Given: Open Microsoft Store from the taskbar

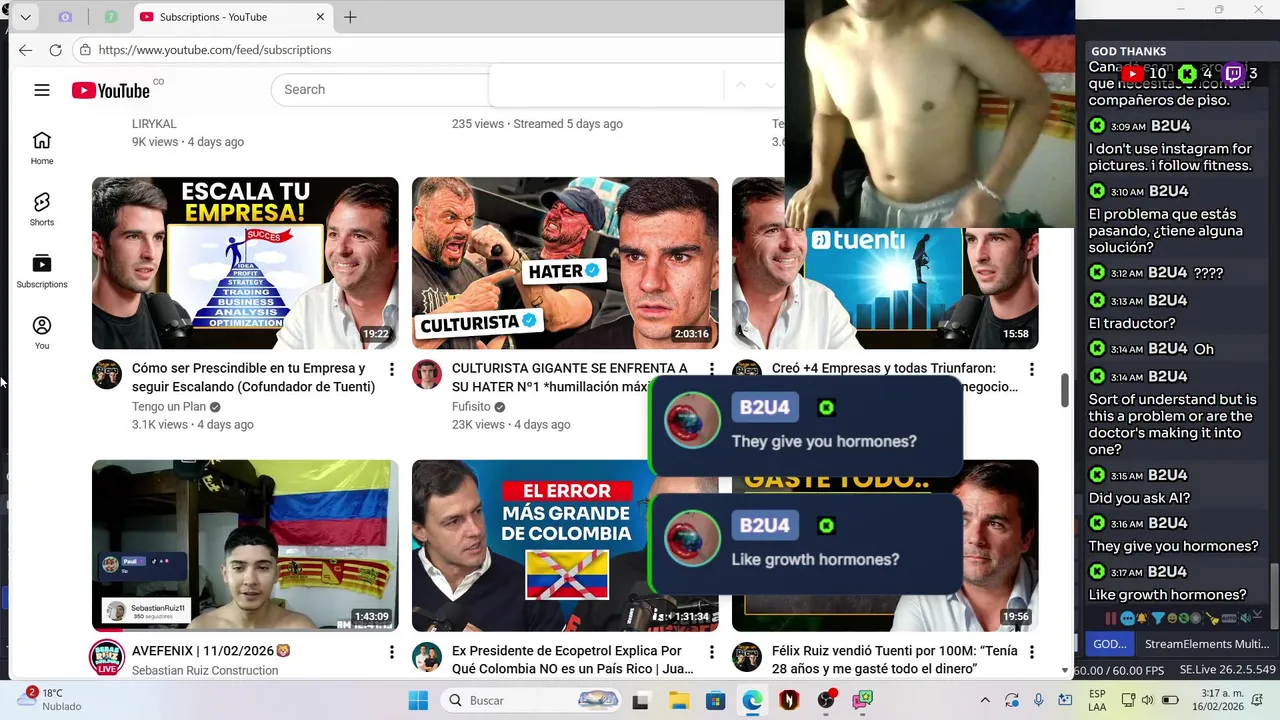Looking at the screenshot, I should point(715,700).
